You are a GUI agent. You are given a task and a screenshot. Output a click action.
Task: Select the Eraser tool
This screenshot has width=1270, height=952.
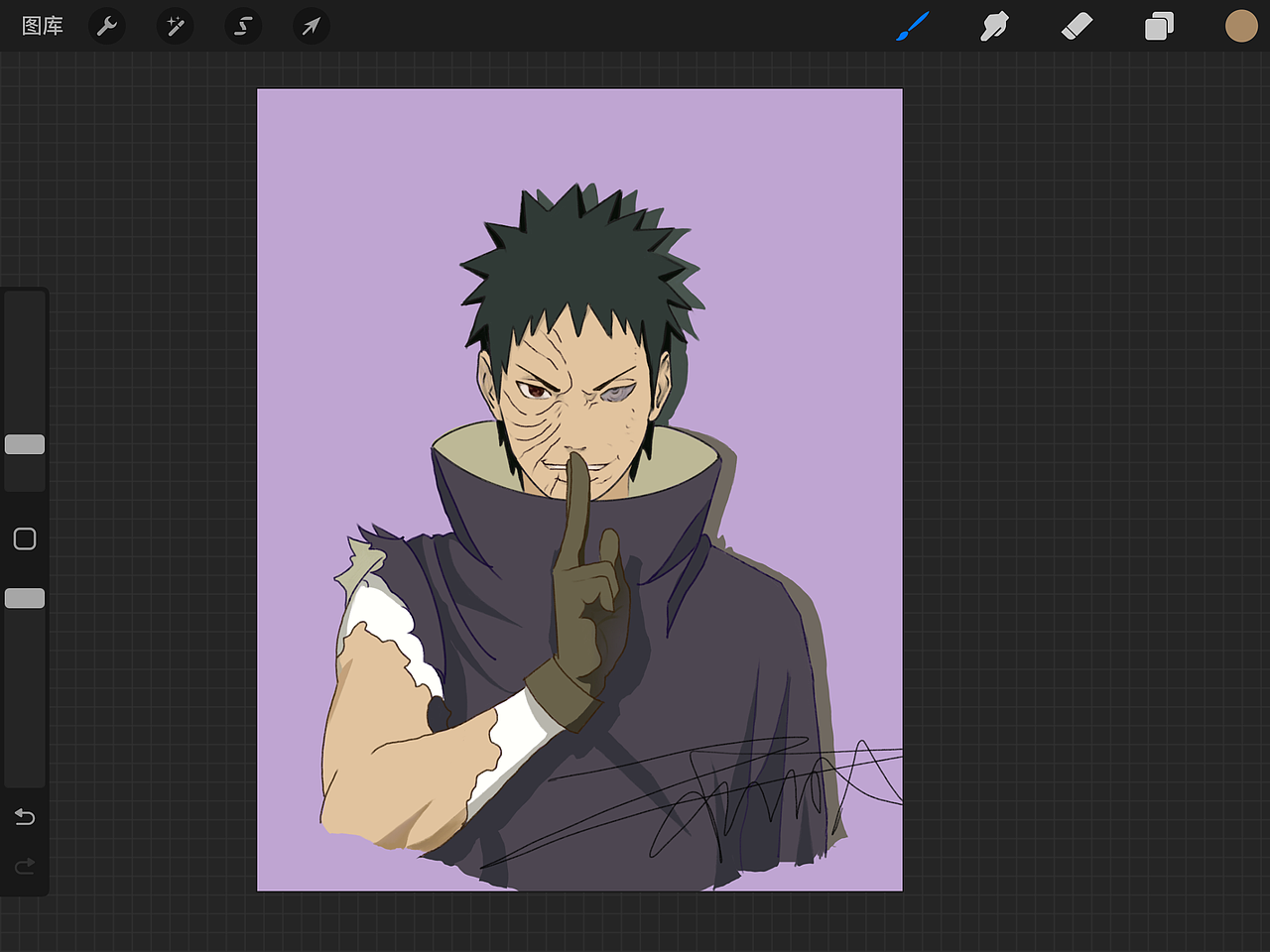(x=1077, y=26)
